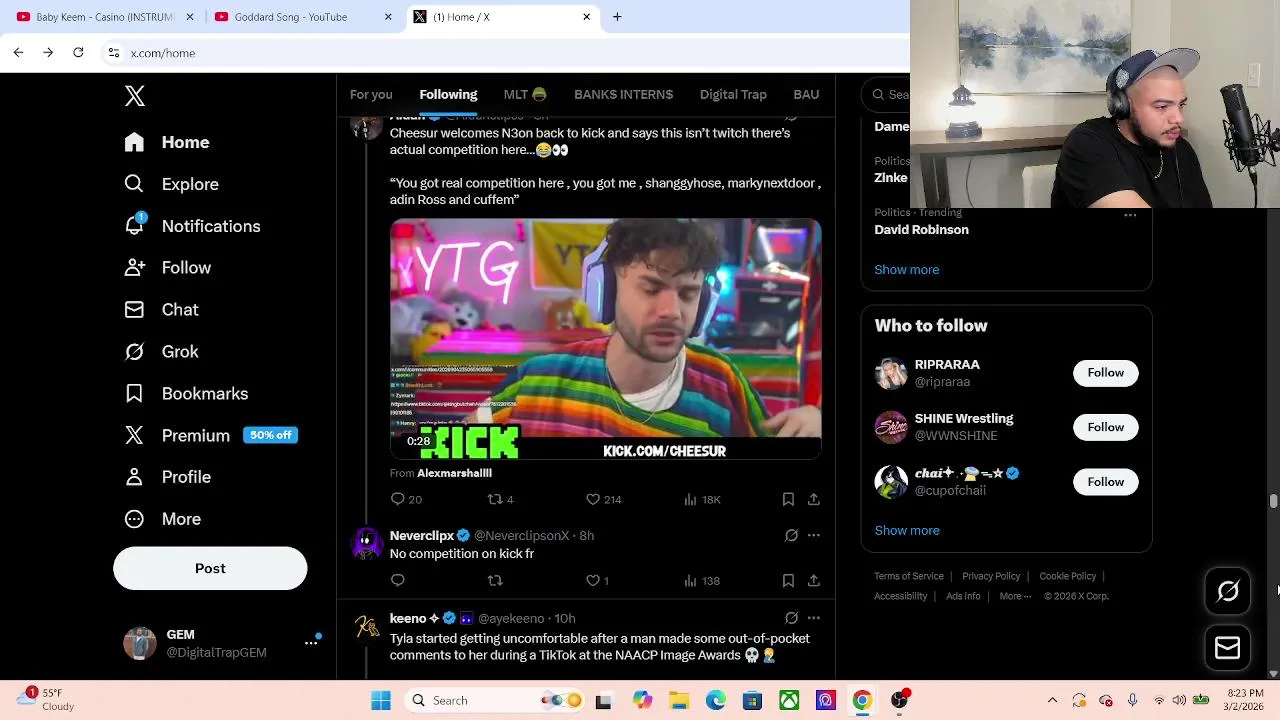The image size is (1280, 720).
Task: Select the Following tab
Action: 448,94
